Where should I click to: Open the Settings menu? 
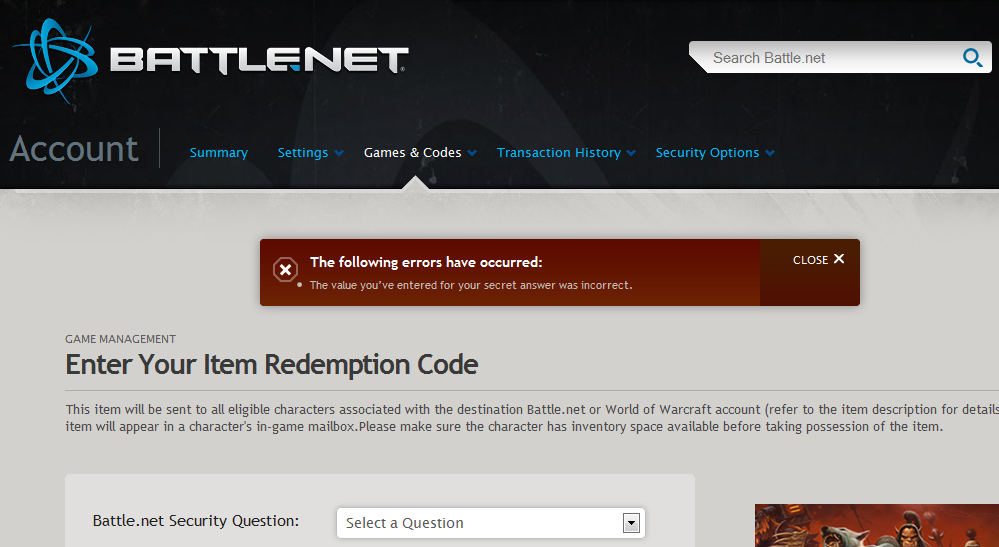point(303,153)
